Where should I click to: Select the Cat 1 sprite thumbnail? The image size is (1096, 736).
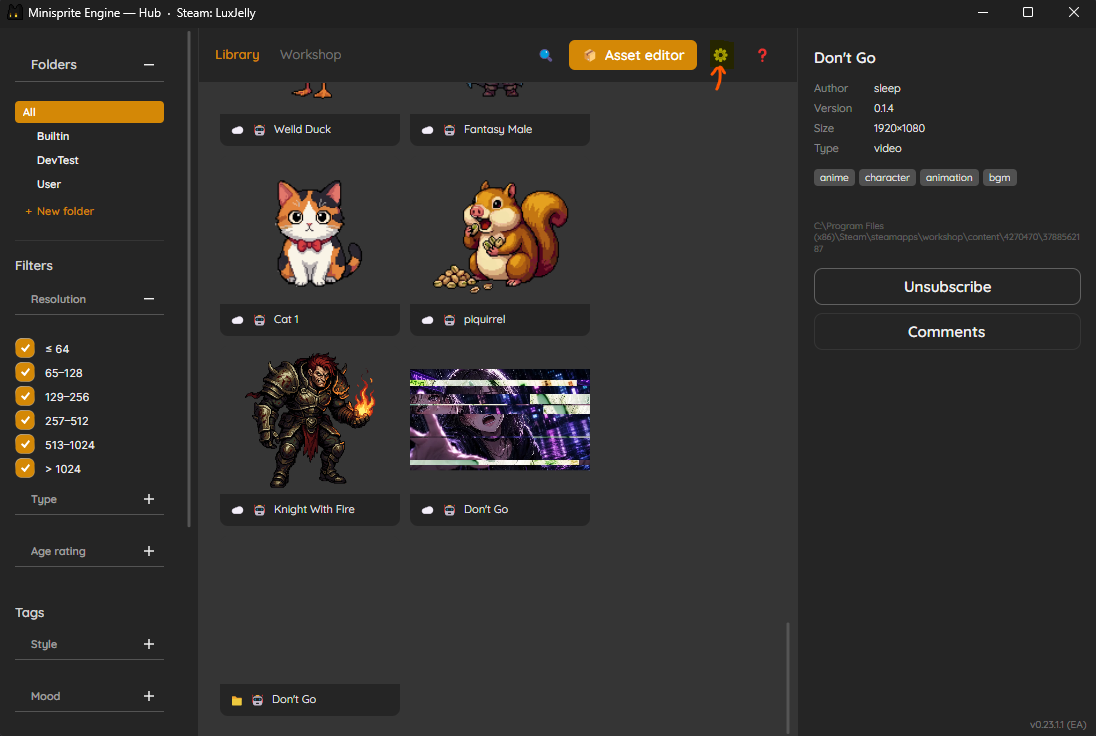click(318, 233)
